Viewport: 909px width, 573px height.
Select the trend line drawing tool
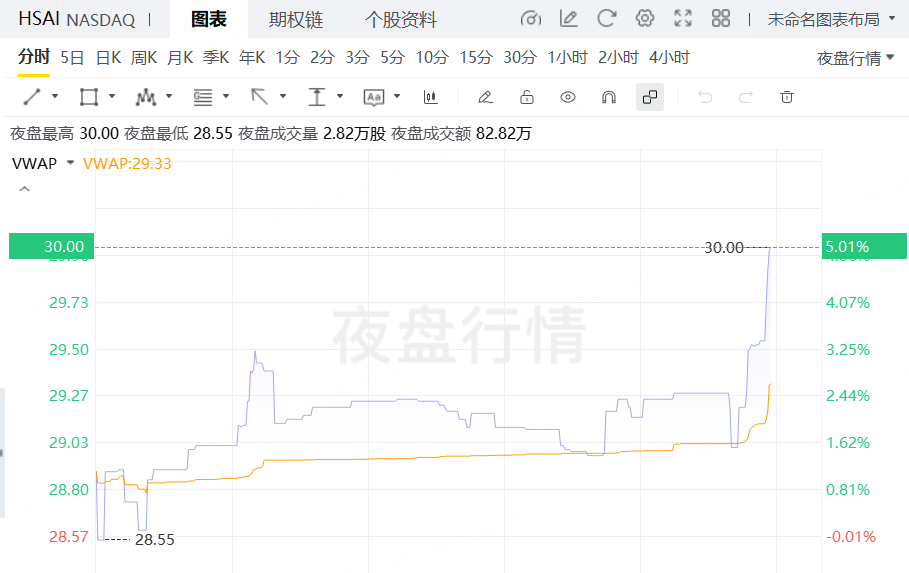(x=32, y=97)
